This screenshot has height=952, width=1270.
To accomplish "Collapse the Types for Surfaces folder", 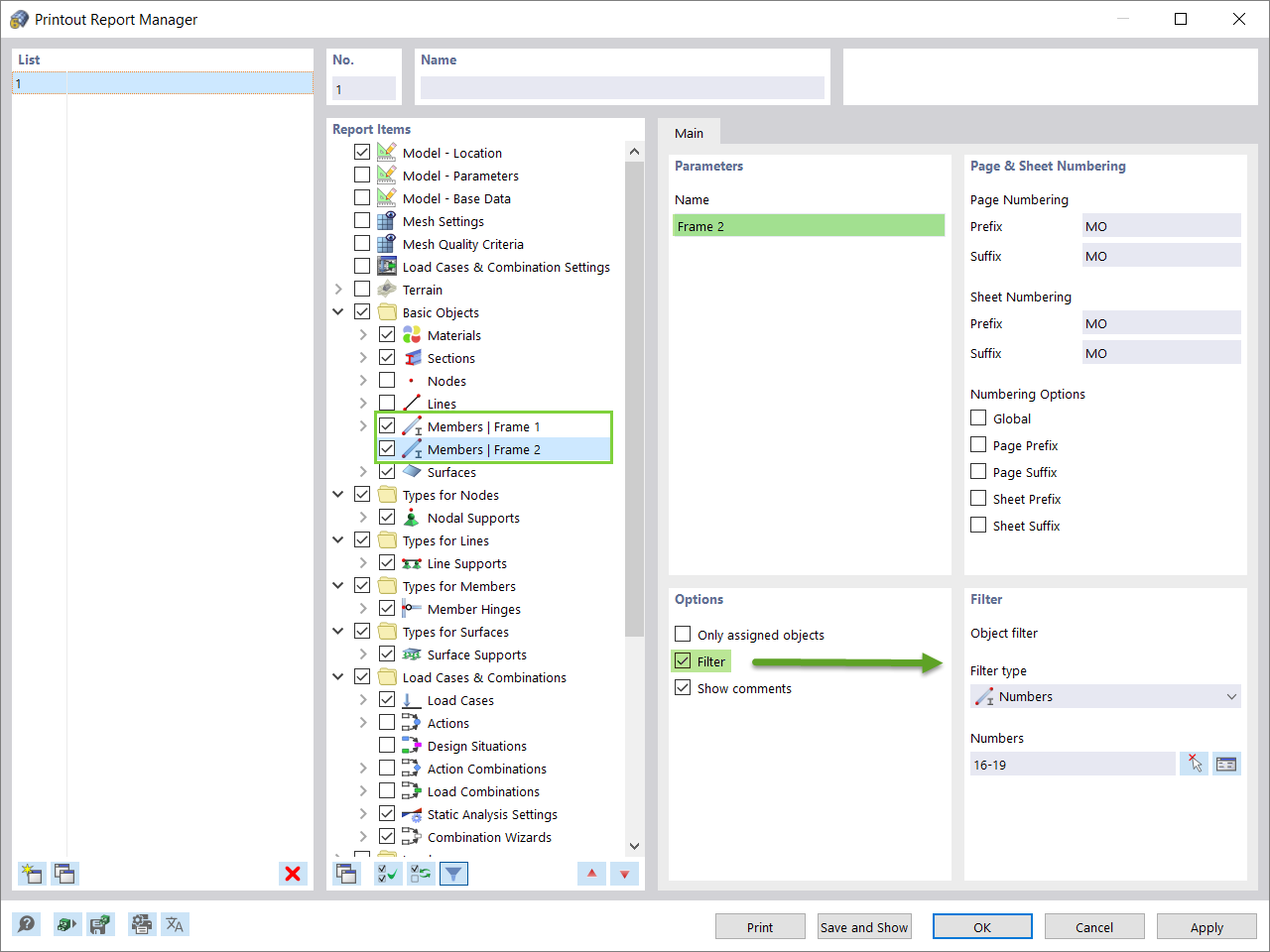I will (338, 632).
